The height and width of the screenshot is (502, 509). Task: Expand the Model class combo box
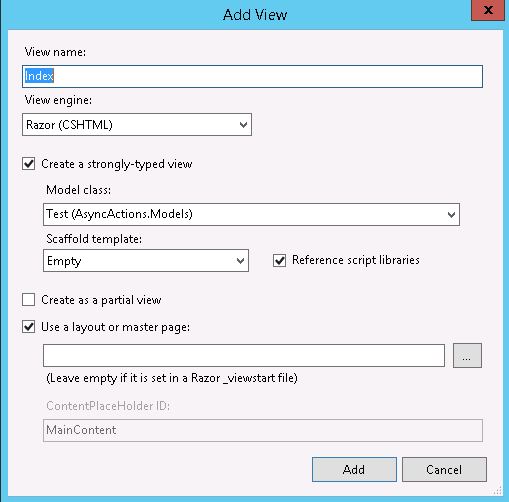251,214
